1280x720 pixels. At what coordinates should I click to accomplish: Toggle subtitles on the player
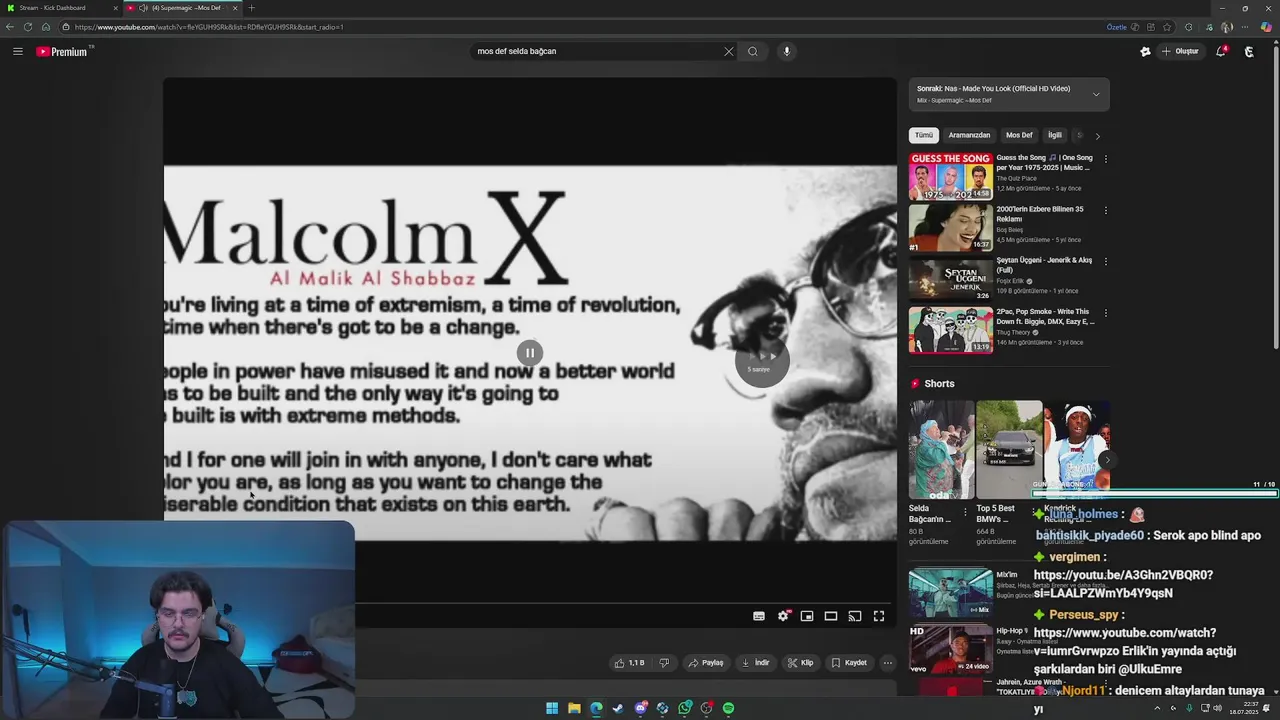pos(759,616)
